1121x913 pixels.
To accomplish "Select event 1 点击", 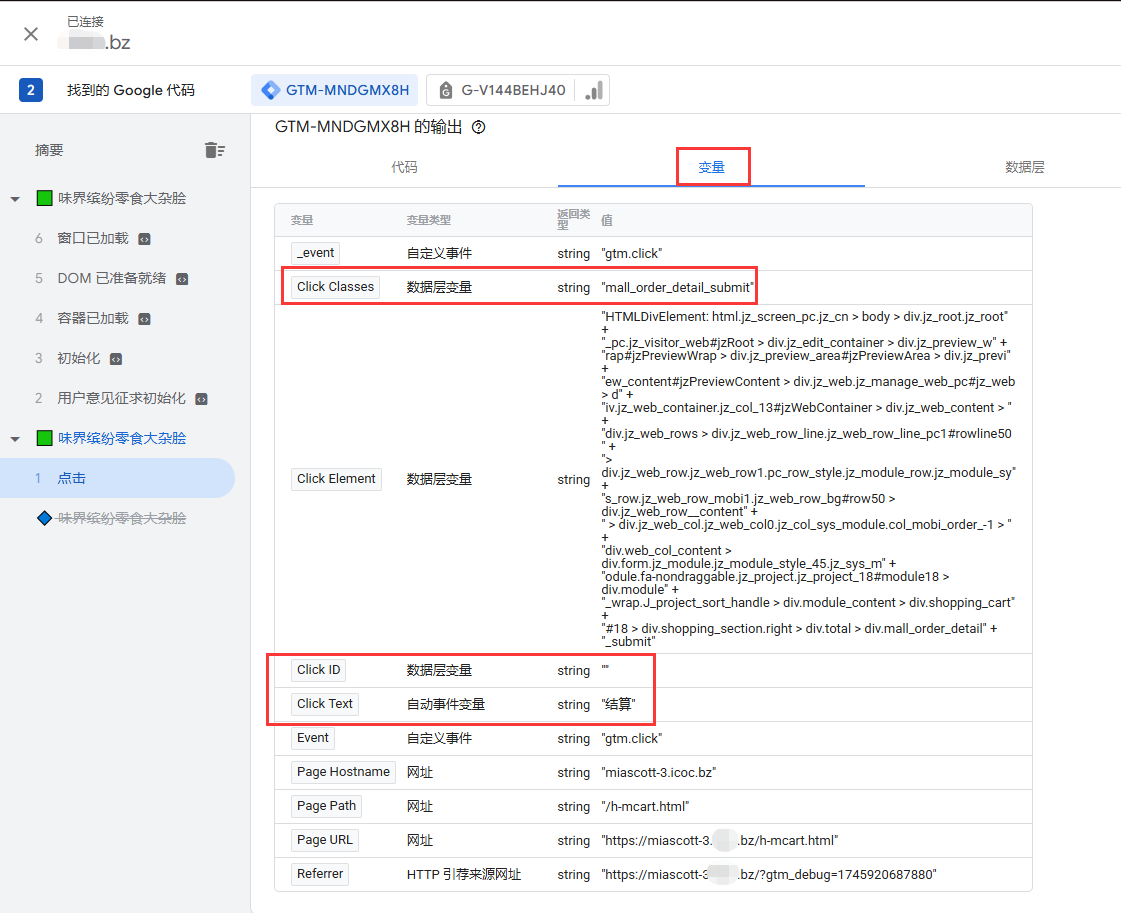I will click(x=117, y=478).
